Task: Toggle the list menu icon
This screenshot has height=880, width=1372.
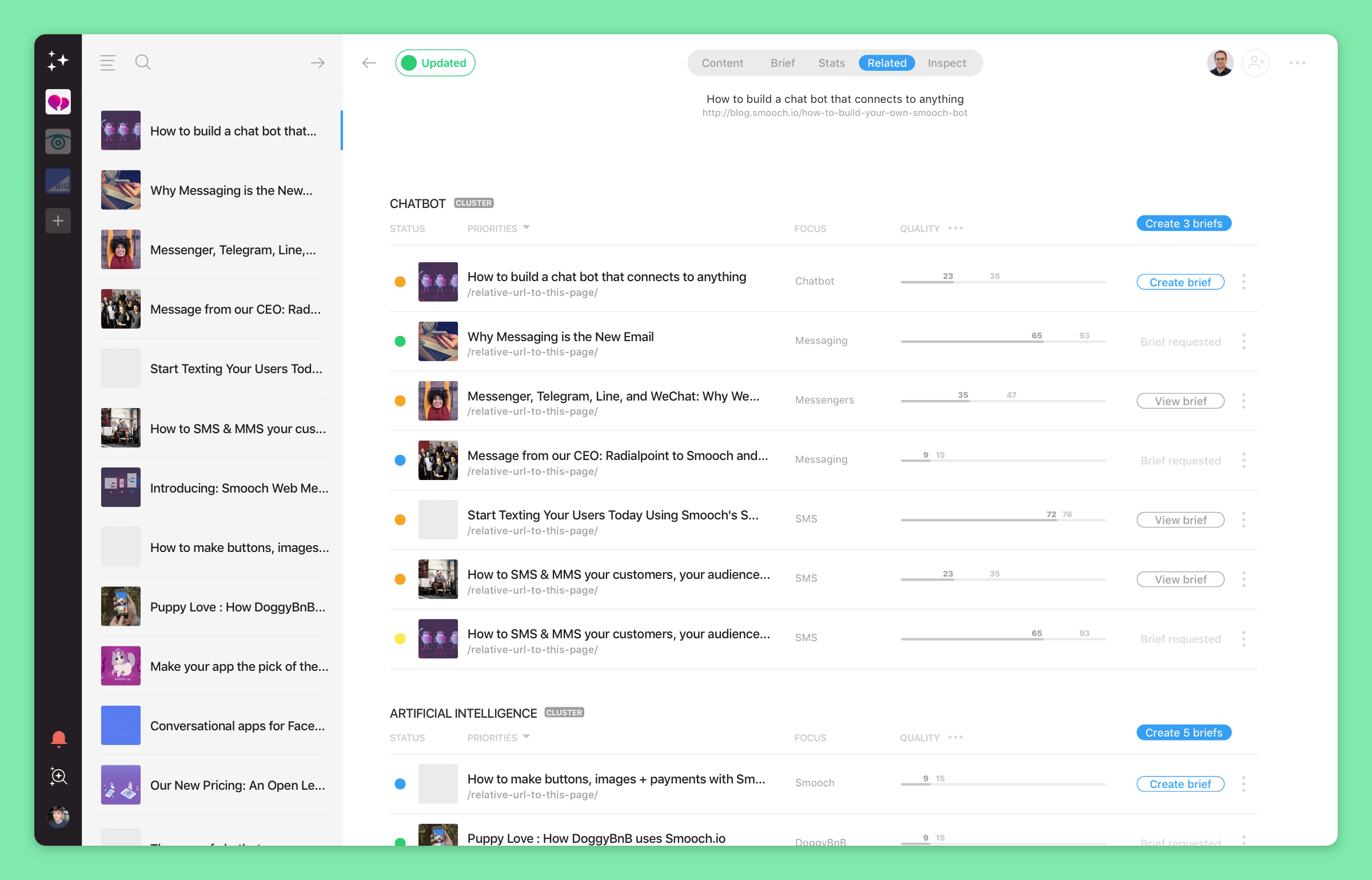Action: 107,62
